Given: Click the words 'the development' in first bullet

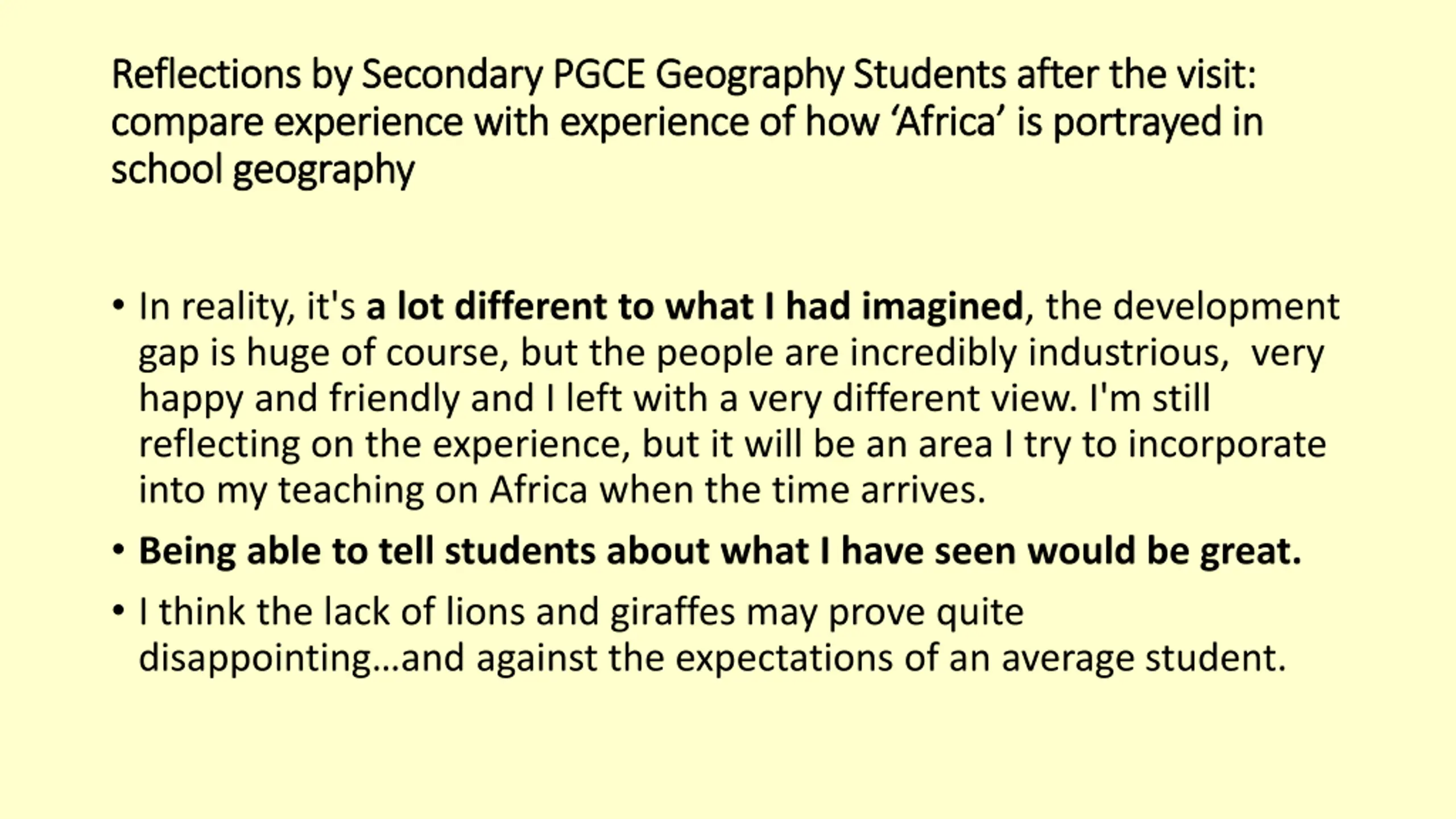Looking at the screenshot, I should point(1193,307).
